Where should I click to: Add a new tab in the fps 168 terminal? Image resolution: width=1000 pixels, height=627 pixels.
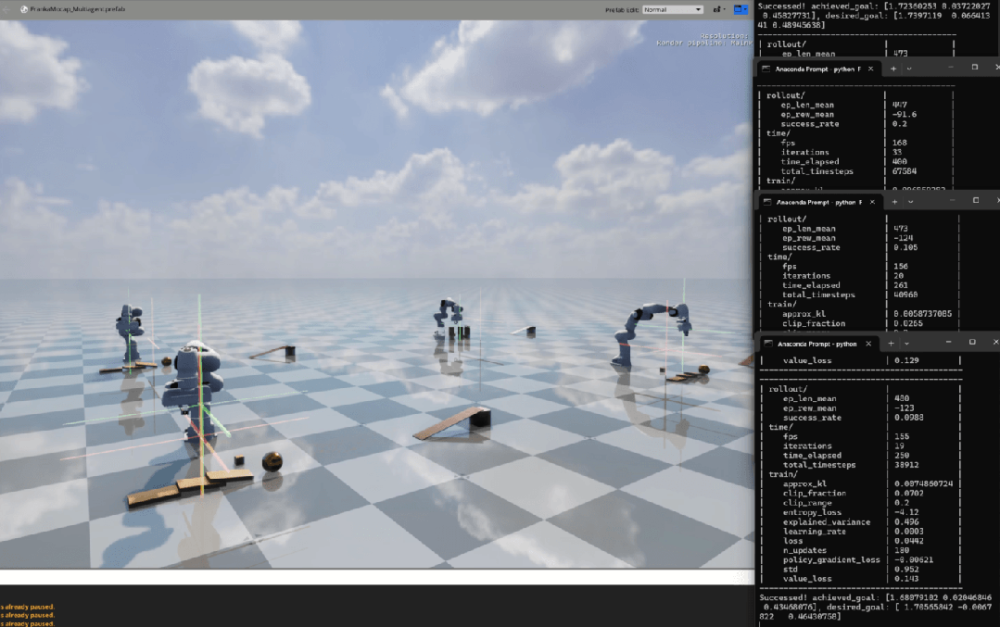[x=893, y=69]
